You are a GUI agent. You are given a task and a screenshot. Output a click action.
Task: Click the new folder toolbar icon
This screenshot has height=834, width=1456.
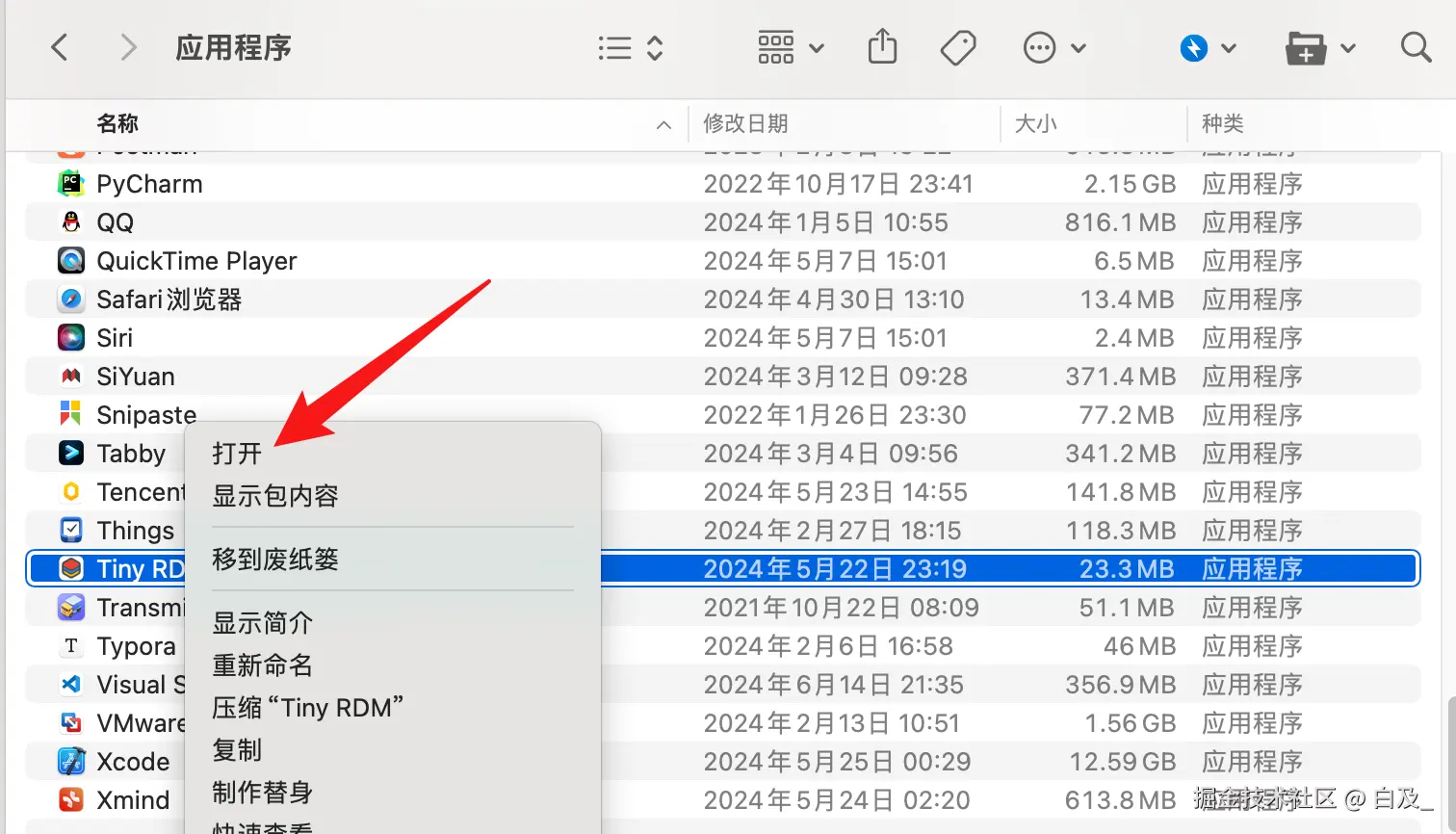pos(1306,48)
